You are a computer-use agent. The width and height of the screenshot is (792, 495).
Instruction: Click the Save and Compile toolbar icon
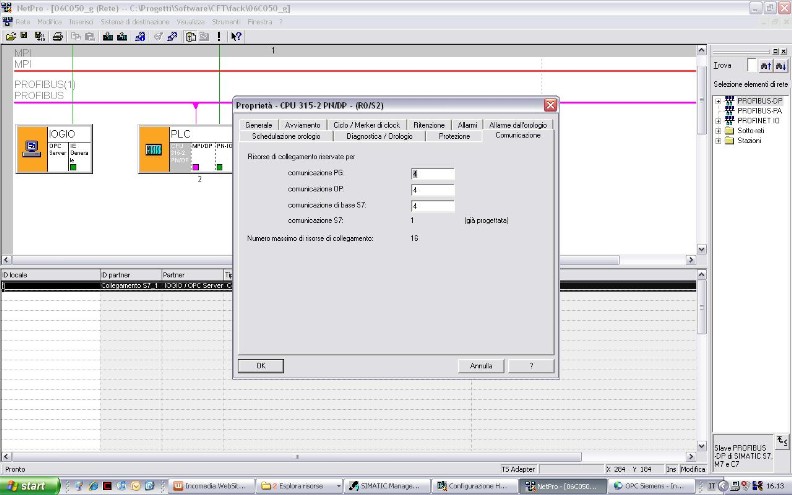click(x=39, y=36)
